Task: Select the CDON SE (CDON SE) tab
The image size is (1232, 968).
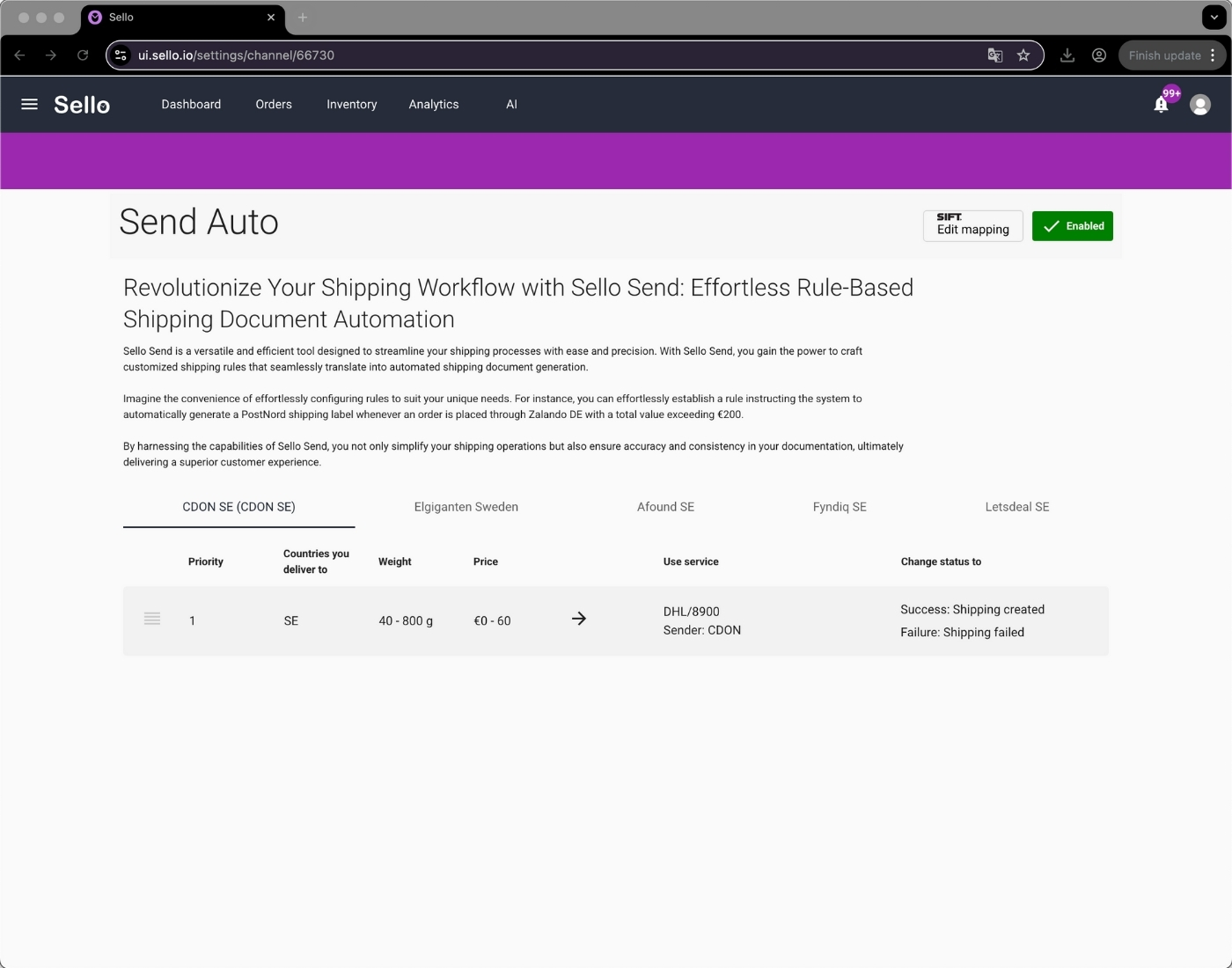Action: coord(238,507)
